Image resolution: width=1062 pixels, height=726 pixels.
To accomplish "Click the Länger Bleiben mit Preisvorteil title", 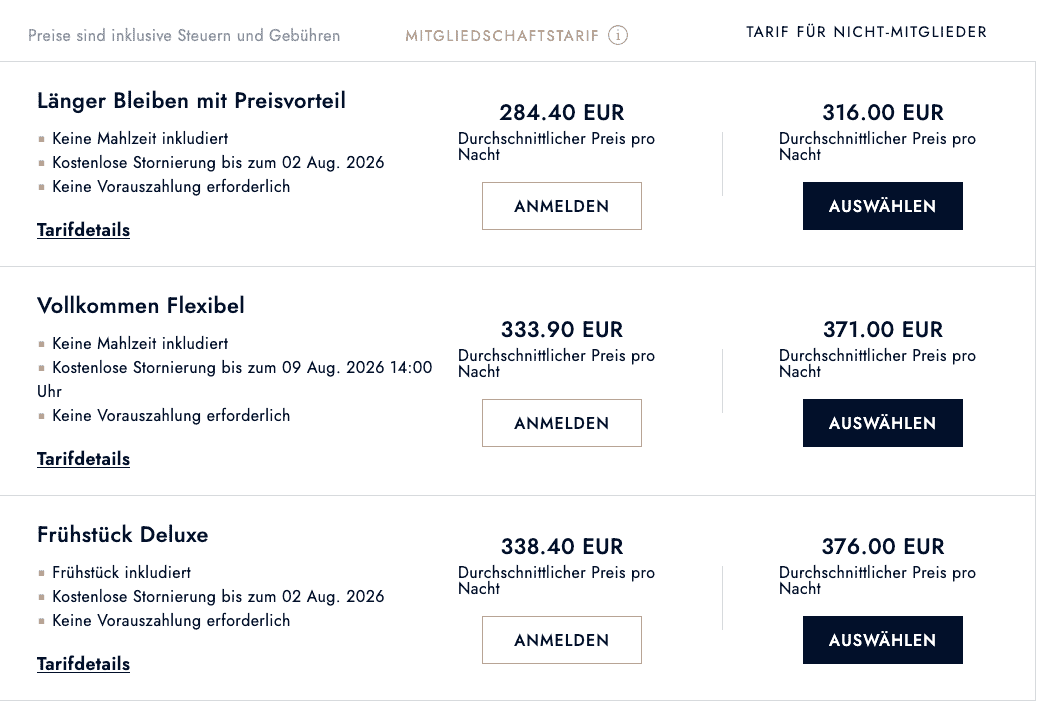I will (191, 101).
